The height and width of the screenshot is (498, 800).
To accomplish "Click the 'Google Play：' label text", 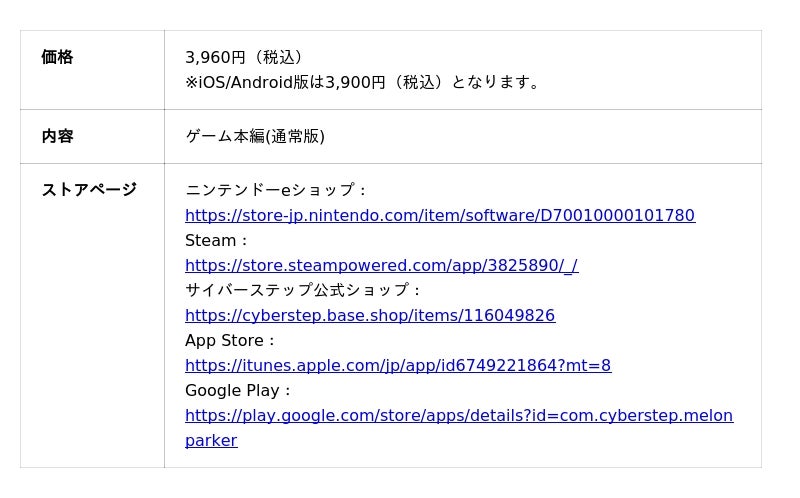I will (x=239, y=391).
